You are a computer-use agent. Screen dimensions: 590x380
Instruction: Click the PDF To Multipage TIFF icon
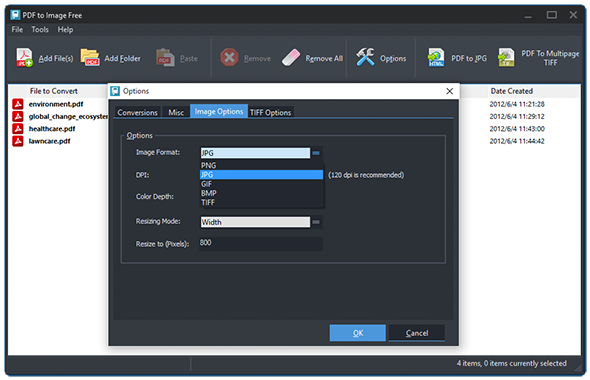pos(506,58)
